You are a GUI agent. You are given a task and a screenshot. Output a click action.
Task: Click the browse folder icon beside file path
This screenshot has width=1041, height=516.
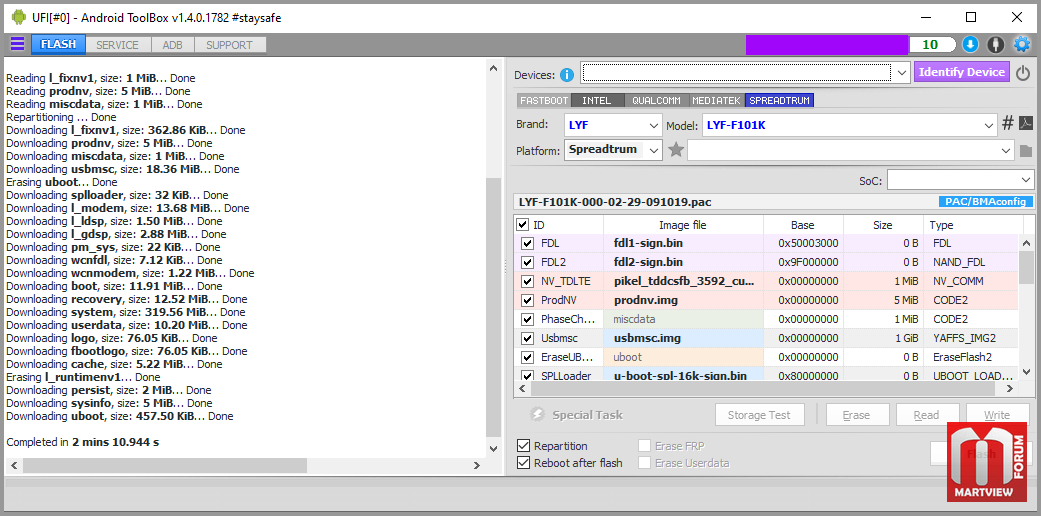pos(1026,151)
